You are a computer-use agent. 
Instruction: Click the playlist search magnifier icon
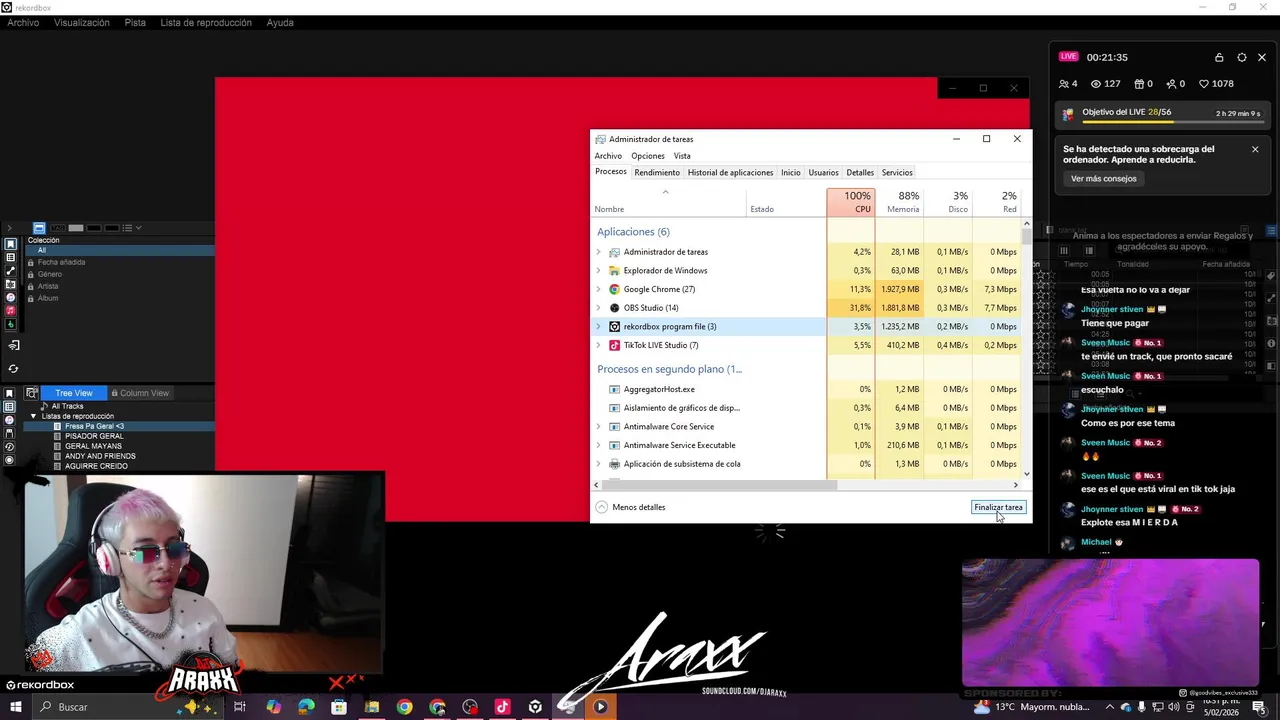(31, 393)
